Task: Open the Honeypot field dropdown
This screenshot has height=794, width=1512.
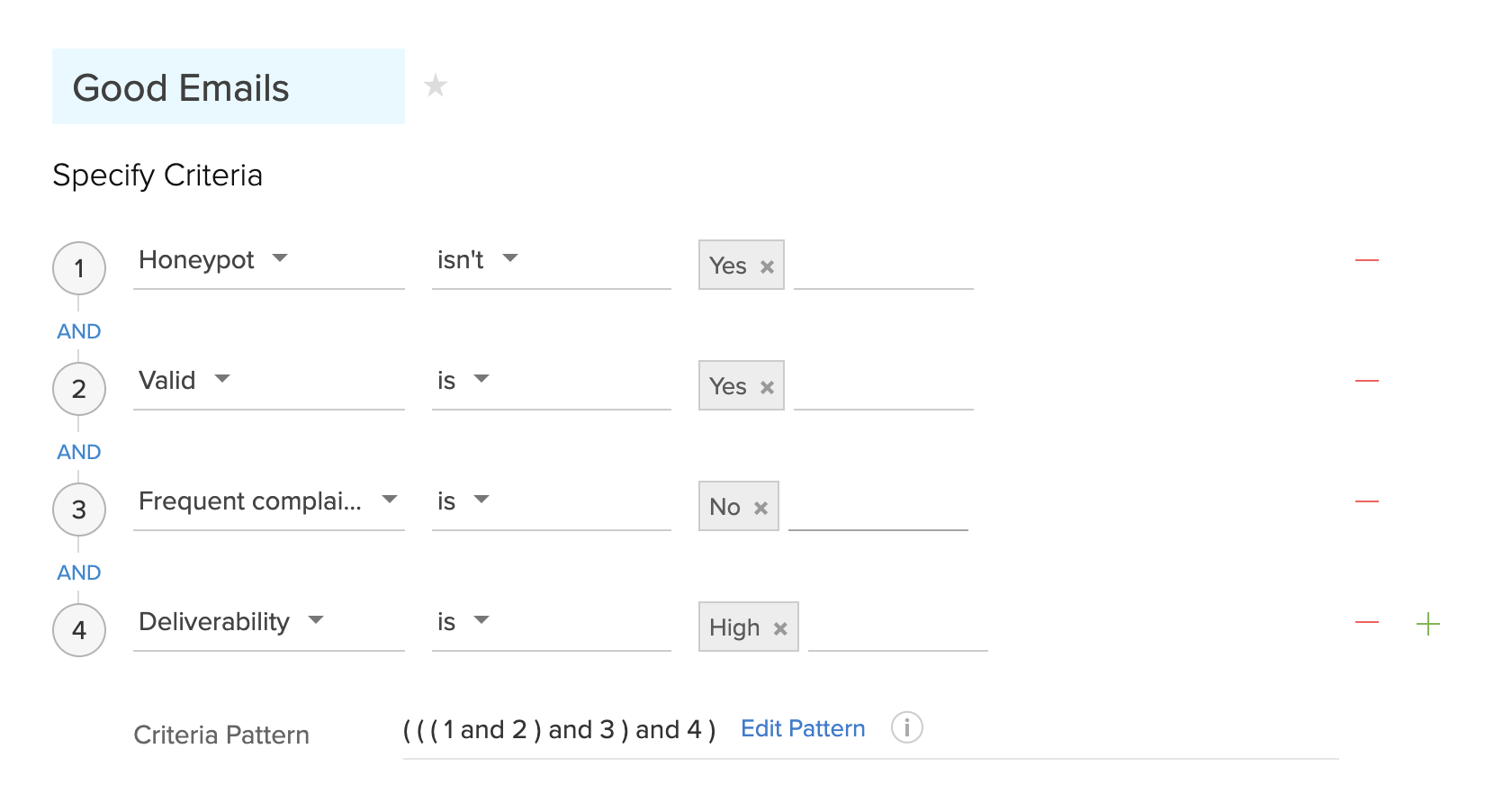Action: coord(280,258)
